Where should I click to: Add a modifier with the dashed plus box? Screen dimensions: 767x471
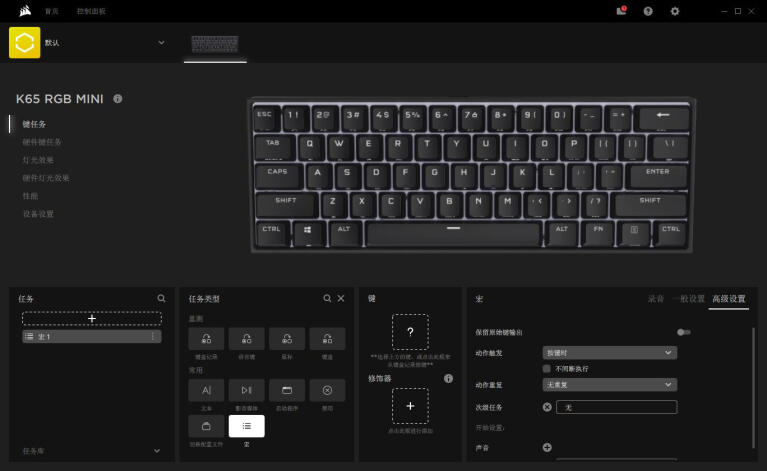410,406
